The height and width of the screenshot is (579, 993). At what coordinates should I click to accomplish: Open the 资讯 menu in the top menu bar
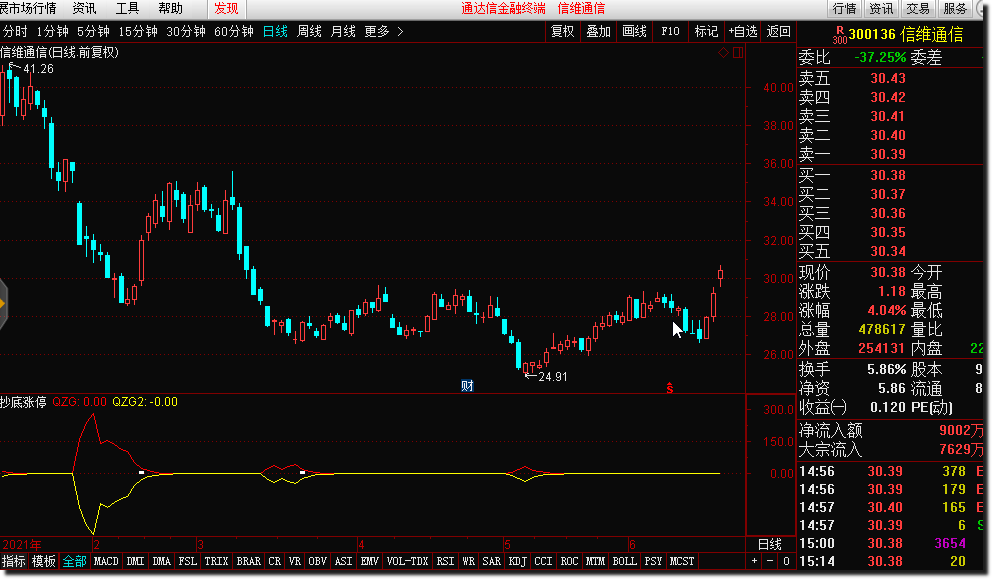(84, 8)
